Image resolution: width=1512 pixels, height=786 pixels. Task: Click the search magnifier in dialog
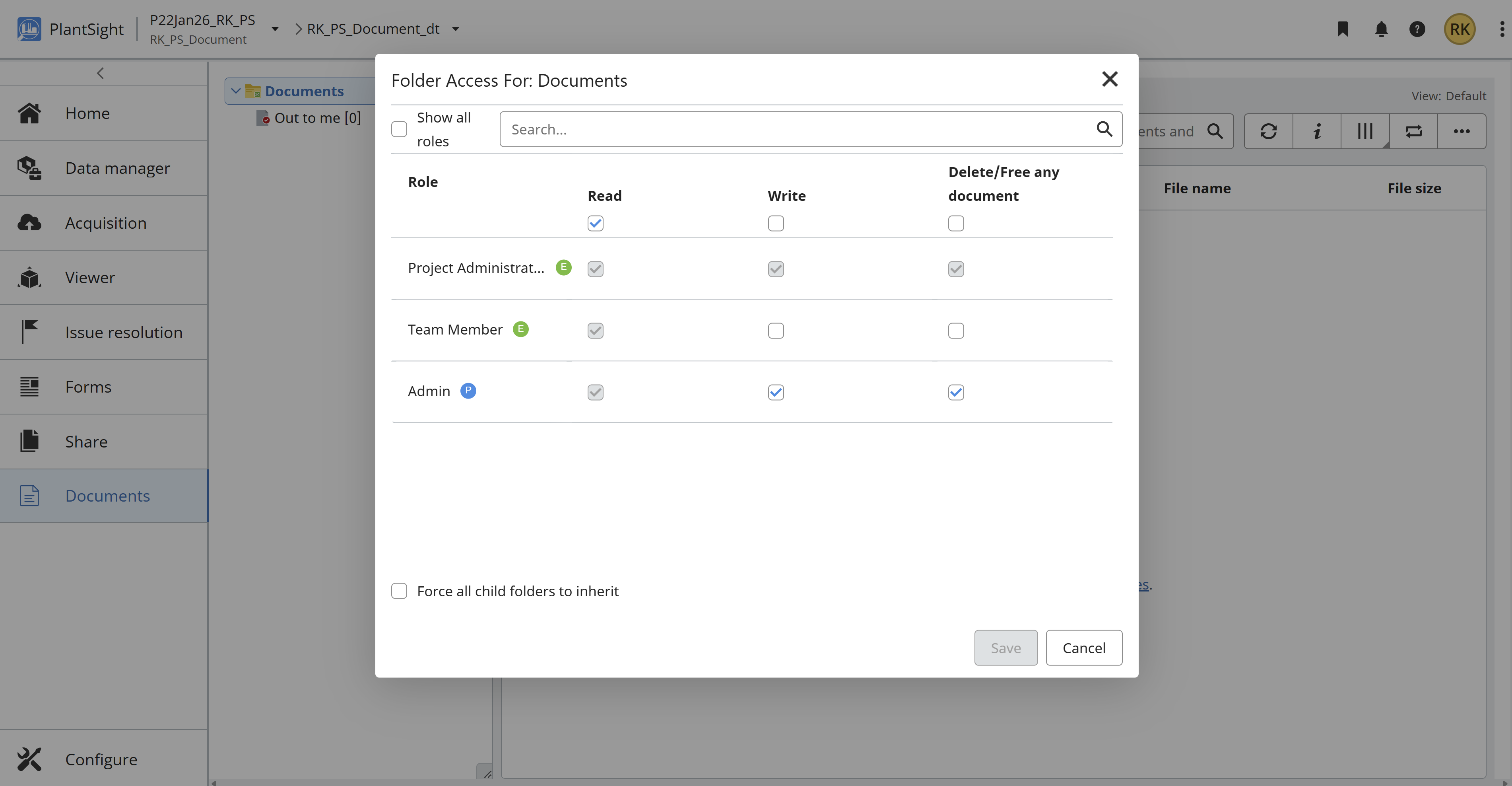pyautogui.click(x=1104, y=128)
